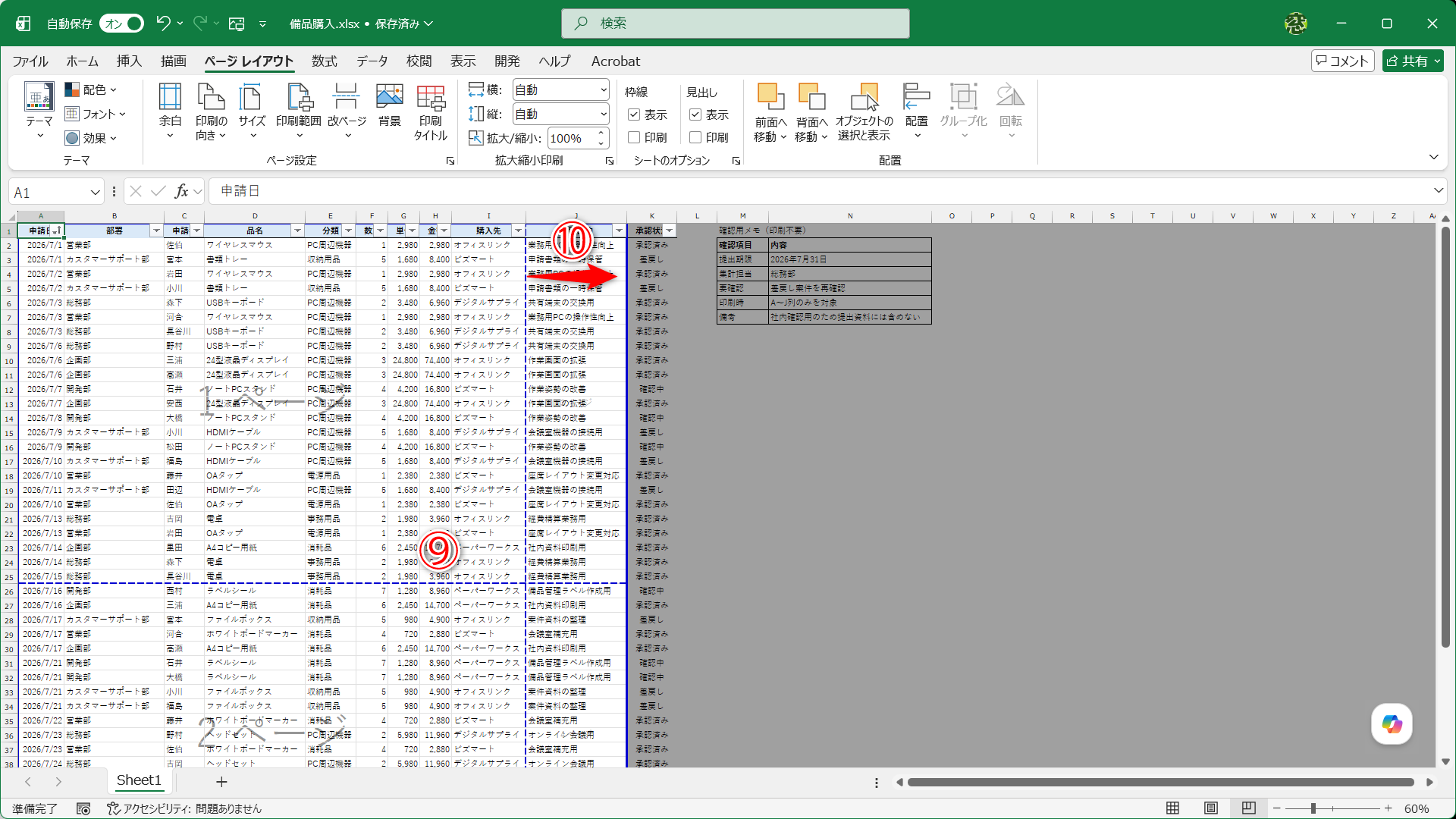Click the 背景 (Background) icon
1456x819 pixels.
coord(389,106)
